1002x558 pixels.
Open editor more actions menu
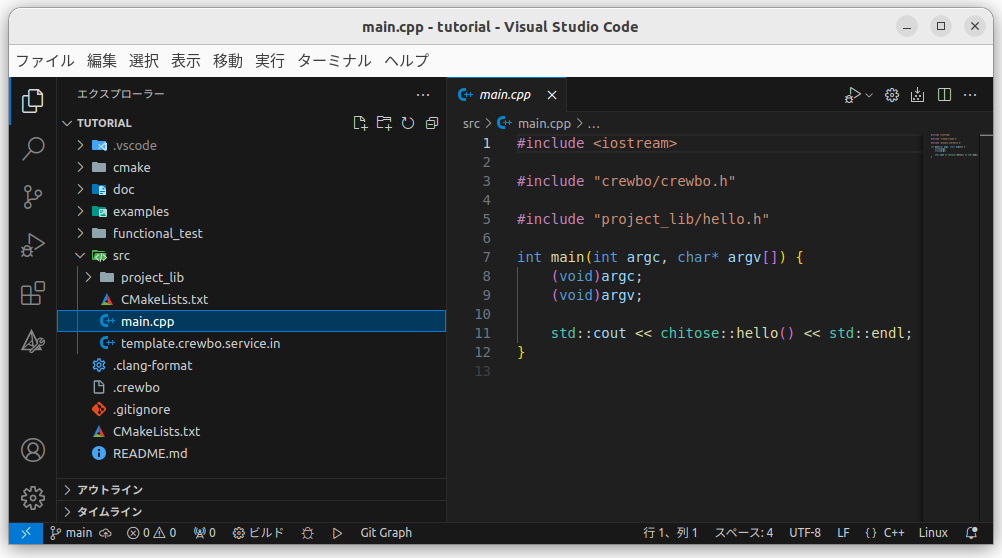pyautogui.click(x=970, y=95)
